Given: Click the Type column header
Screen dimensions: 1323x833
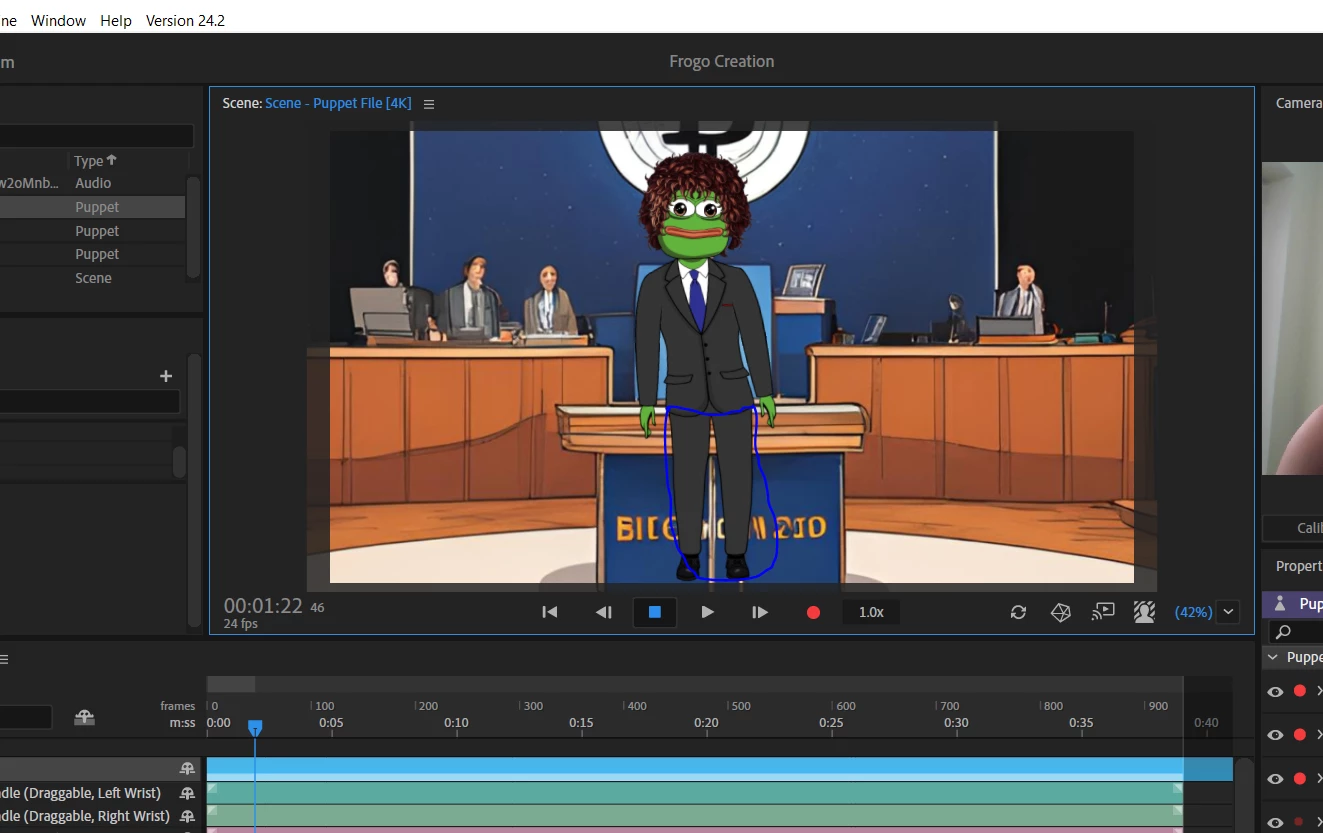Looking at the screenshot, I should 89,161.
